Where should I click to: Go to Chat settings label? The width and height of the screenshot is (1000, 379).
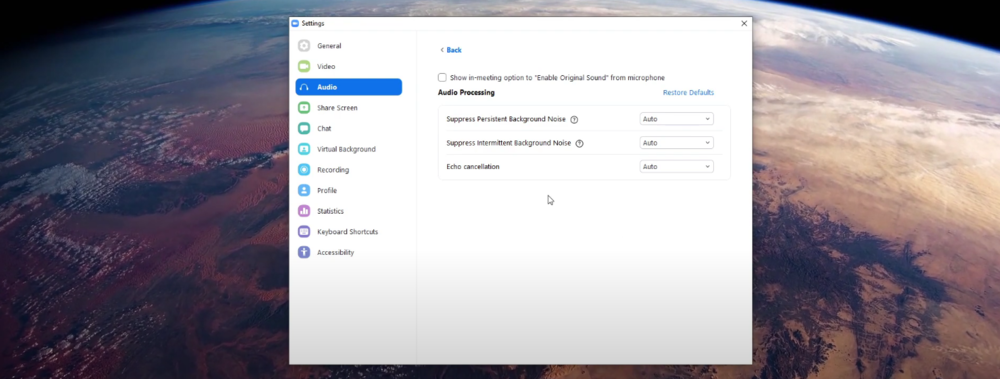(324, 128)
